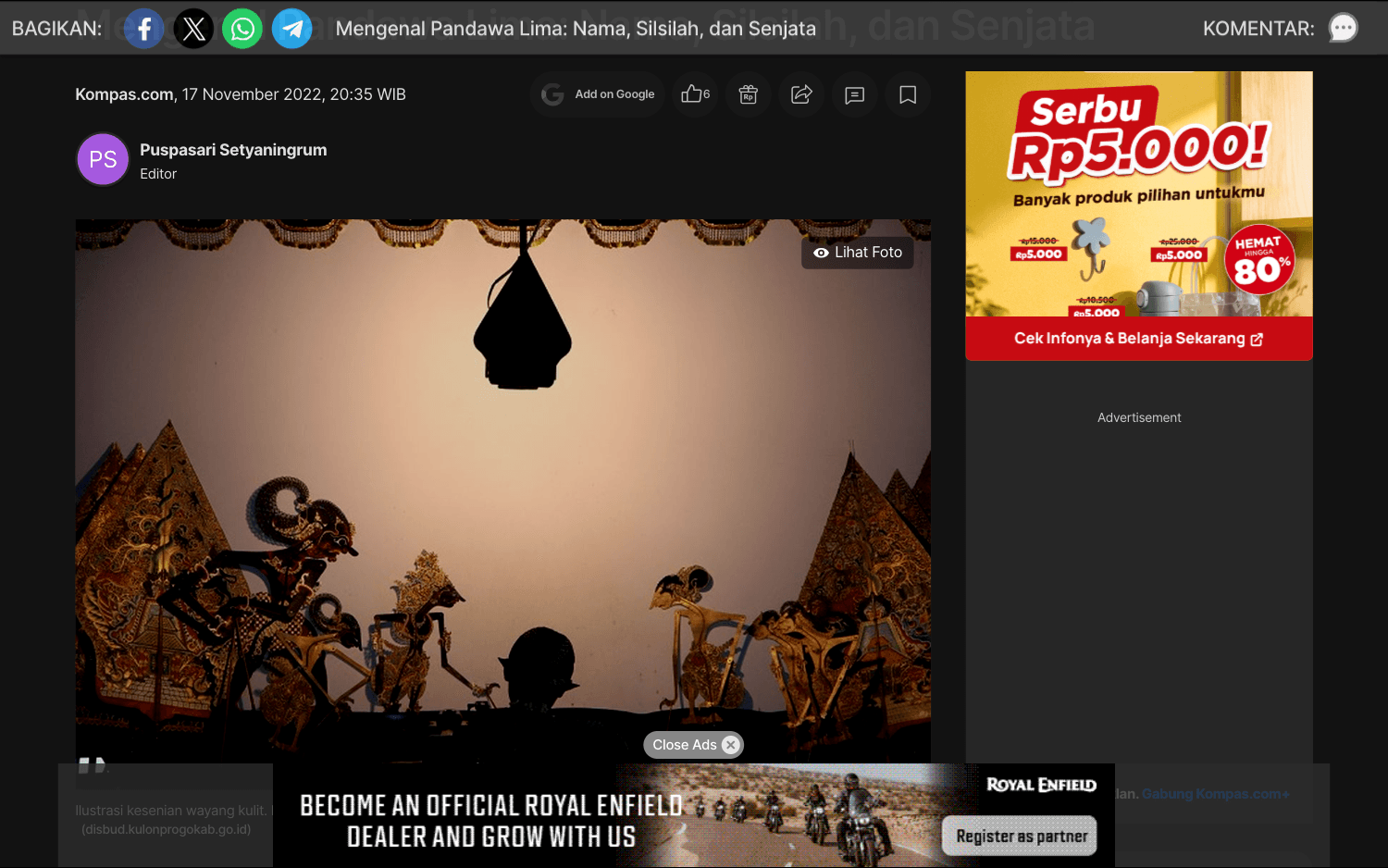1388x868 pixels.
Task: Close the bottom banner ad
Action: pyautogui.click(x=694, y=745)
